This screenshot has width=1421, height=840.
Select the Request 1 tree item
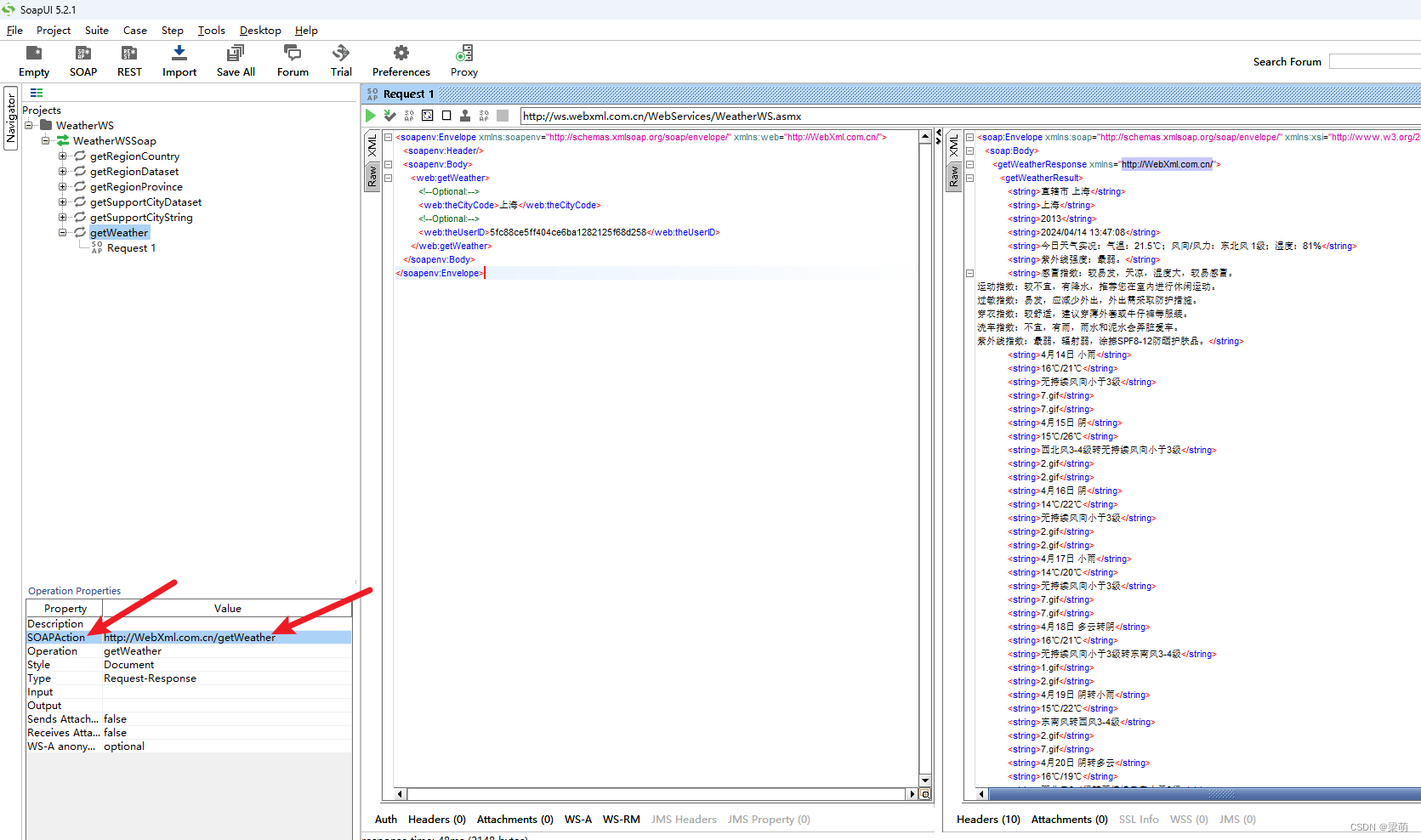pos(132,247)
